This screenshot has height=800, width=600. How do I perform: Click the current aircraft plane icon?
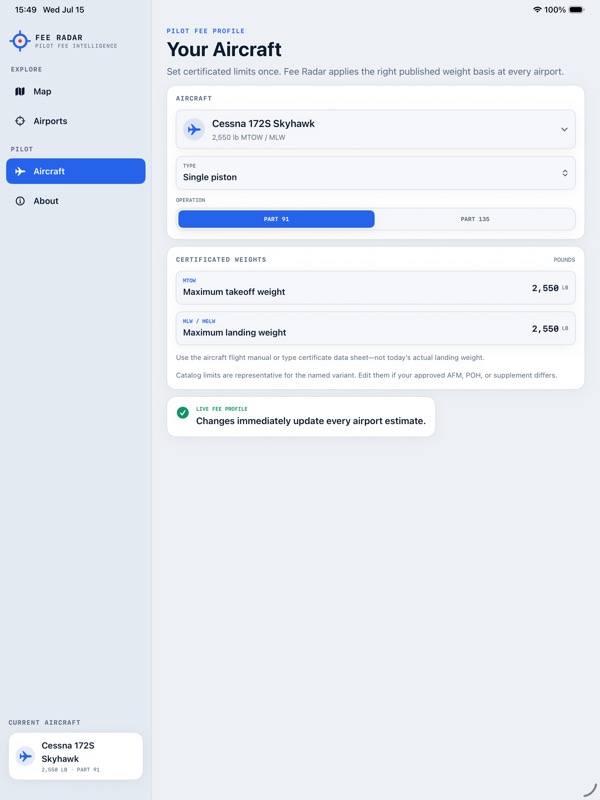(25, 756)
